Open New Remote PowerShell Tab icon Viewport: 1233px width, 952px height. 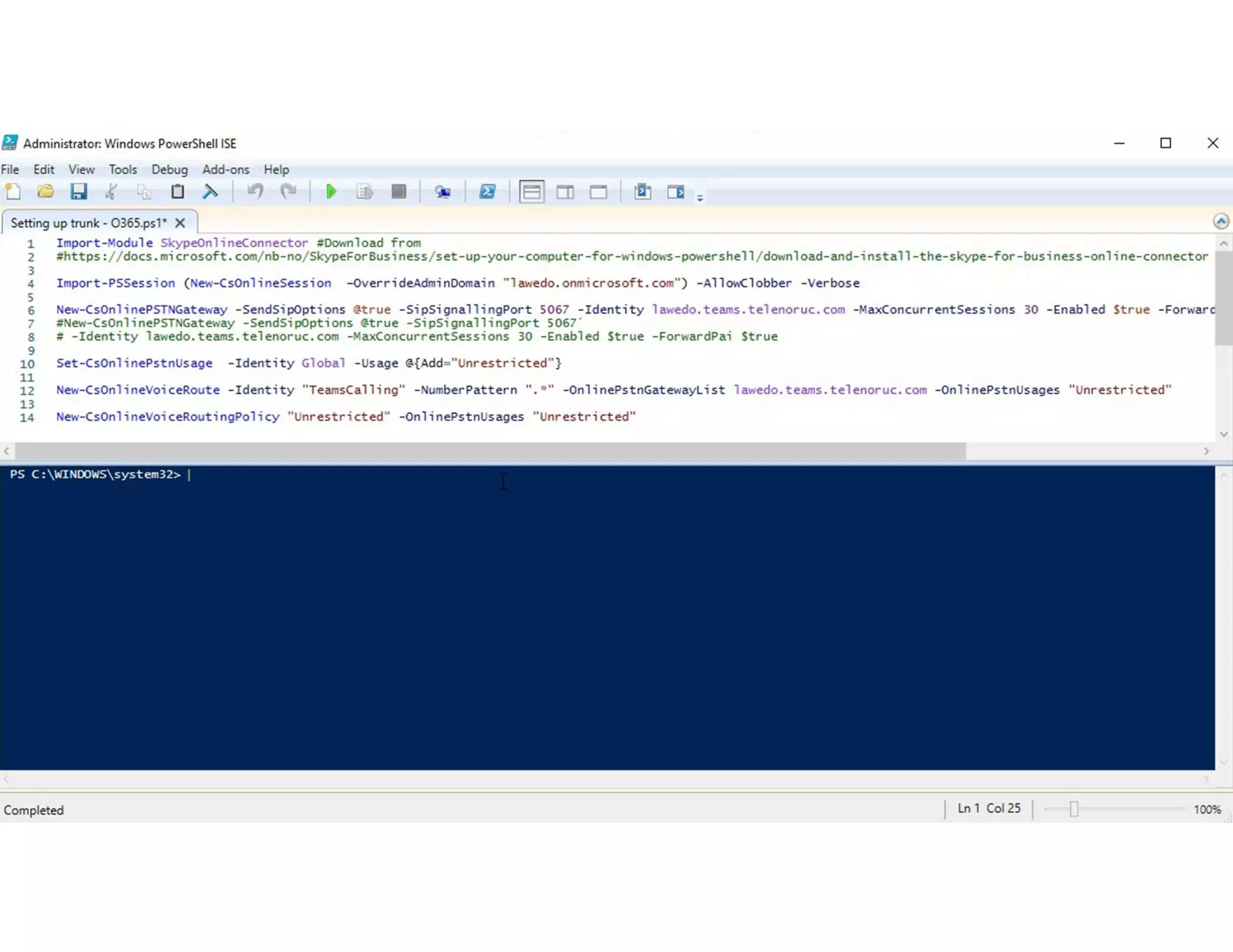(443, 192)
